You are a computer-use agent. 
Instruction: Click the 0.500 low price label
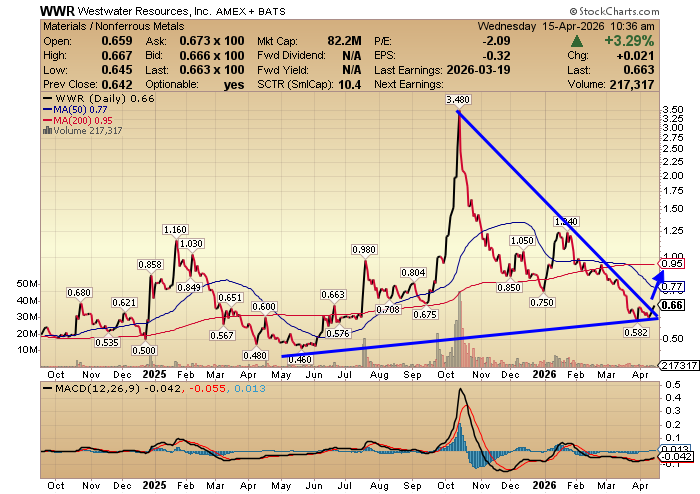point(144,351)
